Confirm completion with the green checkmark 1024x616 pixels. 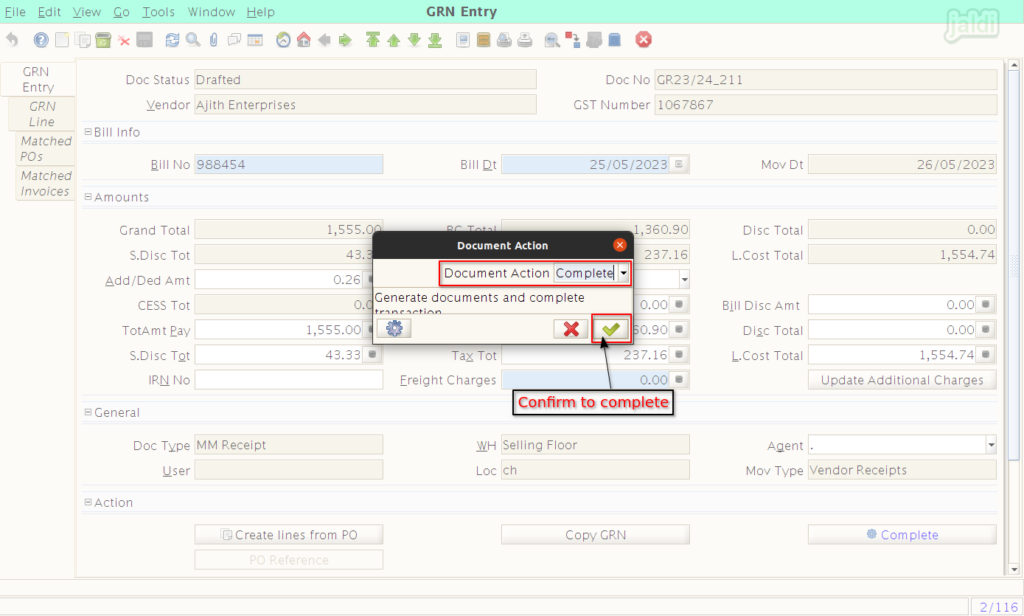(611, 329)
